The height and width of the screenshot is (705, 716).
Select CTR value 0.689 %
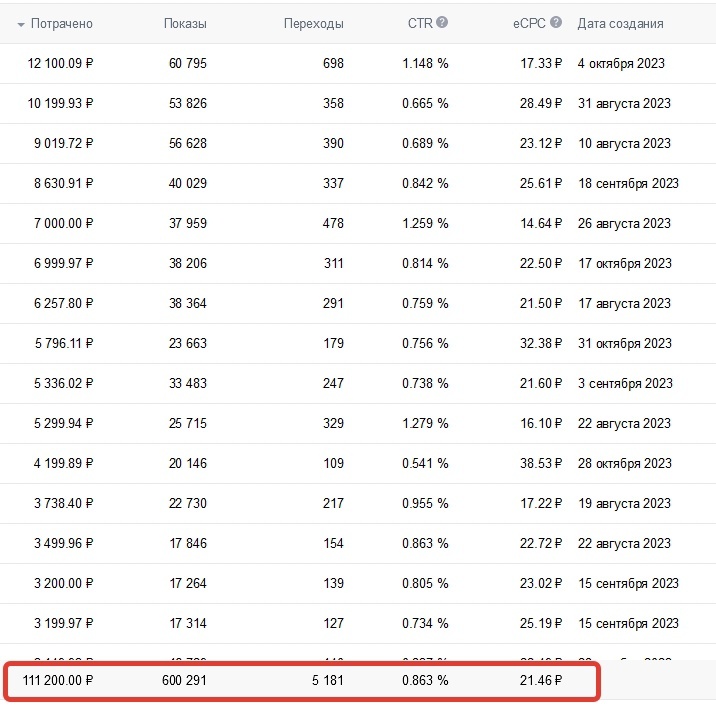[425, 143]
